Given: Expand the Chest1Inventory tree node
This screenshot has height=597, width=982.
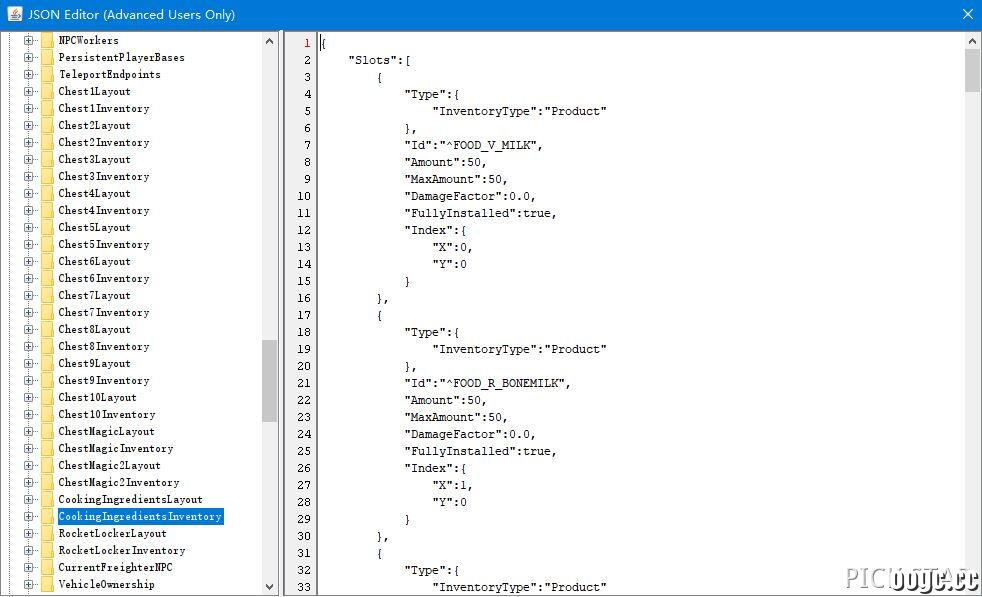Looking at the screenshot, I should click(x=28, y=108).
